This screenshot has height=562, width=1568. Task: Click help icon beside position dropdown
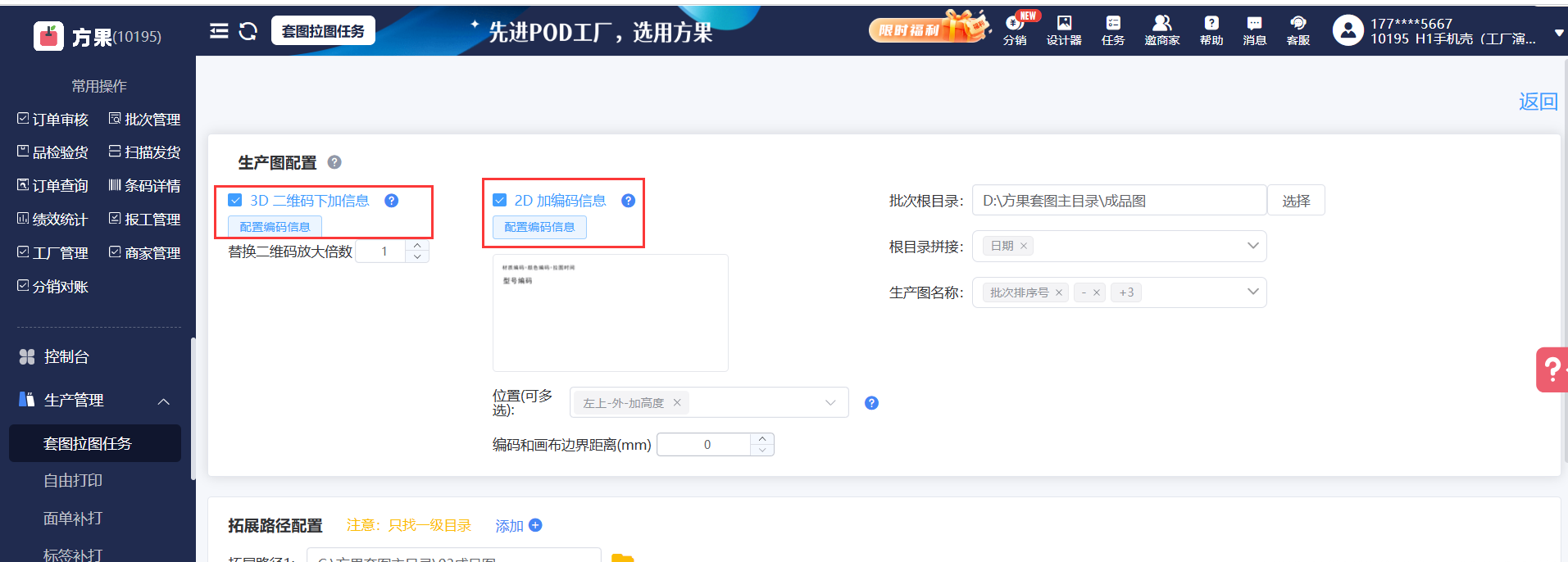pos(872,402)
